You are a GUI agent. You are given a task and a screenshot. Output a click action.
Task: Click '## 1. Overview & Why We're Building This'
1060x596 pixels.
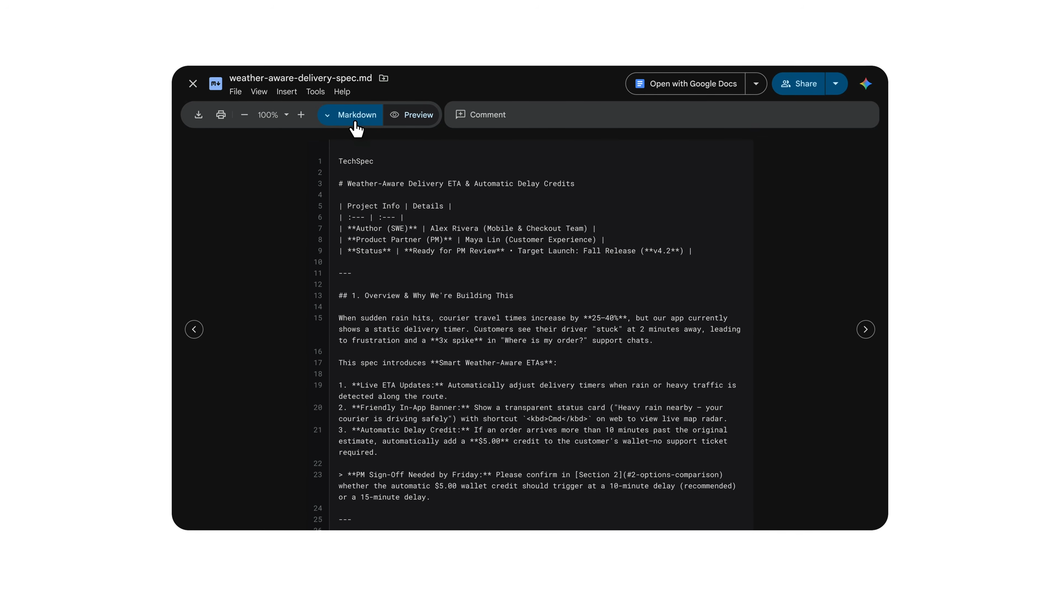426,296
